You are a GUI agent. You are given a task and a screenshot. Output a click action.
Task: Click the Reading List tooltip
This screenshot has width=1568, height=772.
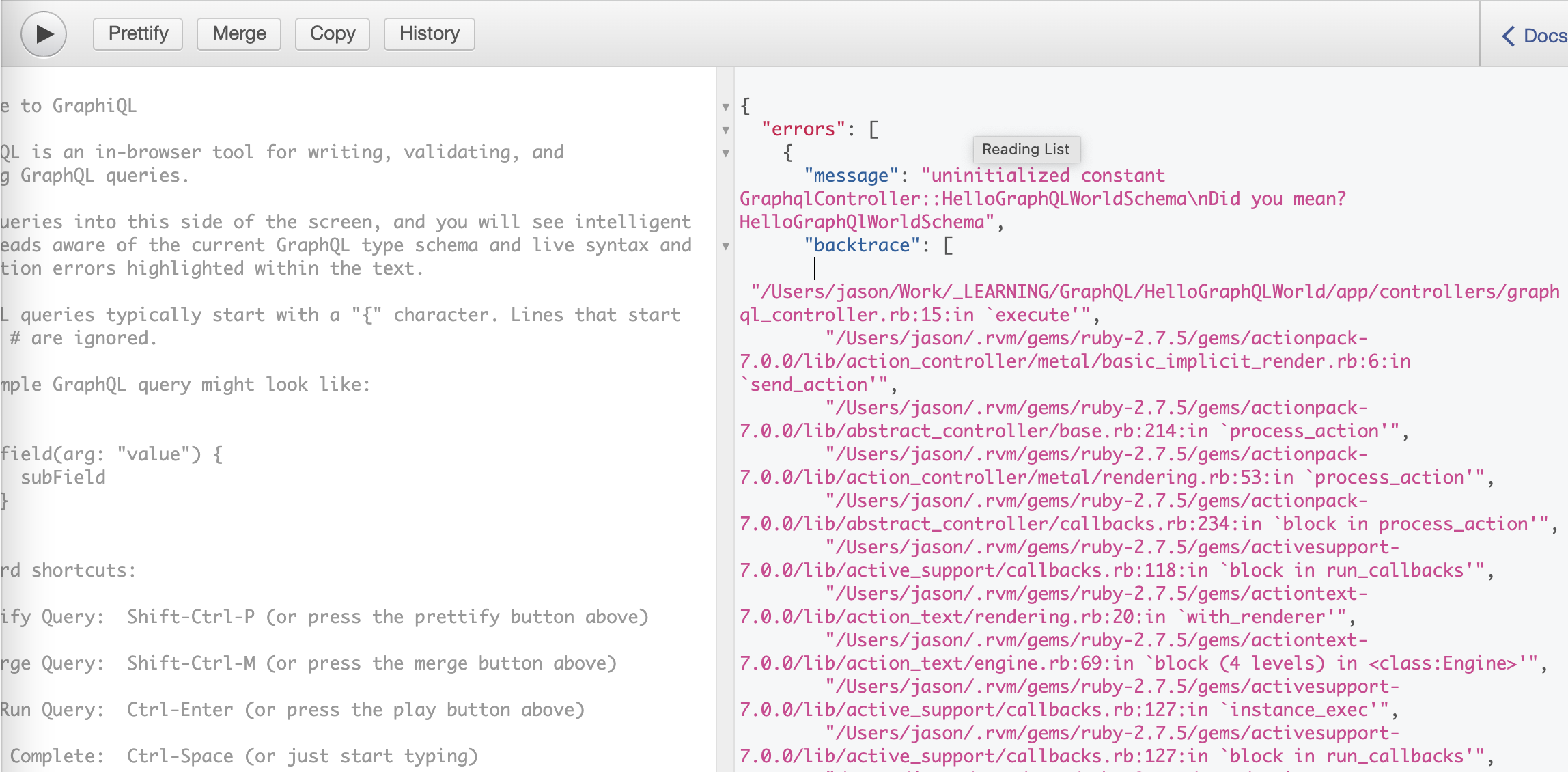[x=1025, y=149]
